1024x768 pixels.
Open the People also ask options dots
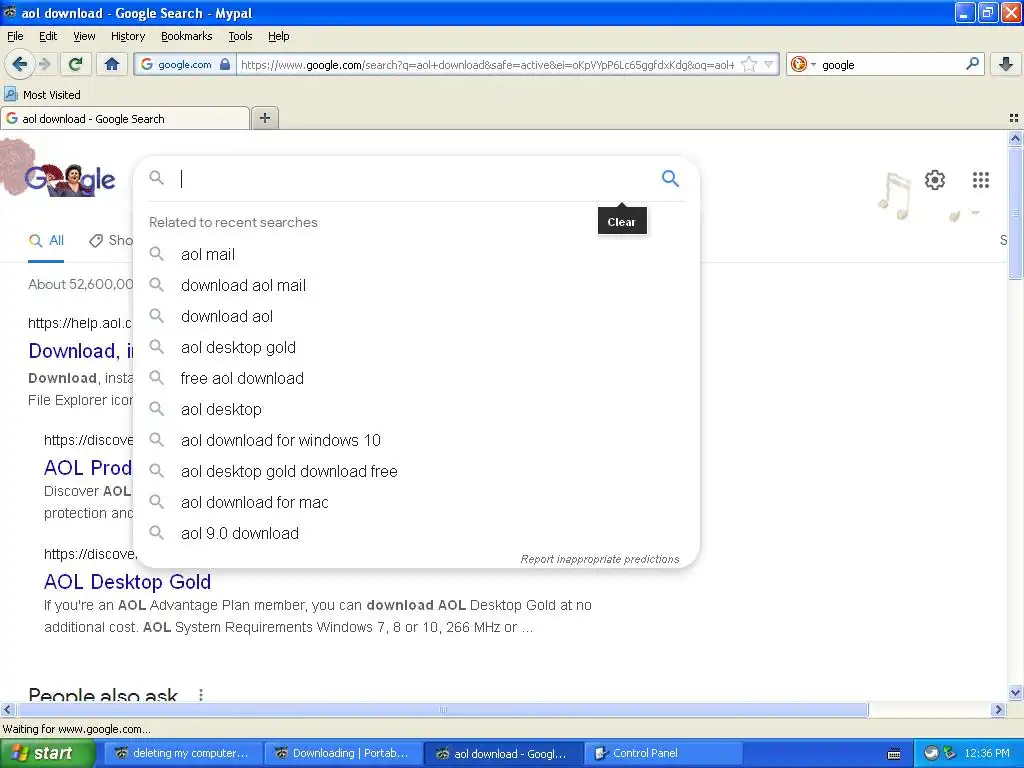click(200, 695)
